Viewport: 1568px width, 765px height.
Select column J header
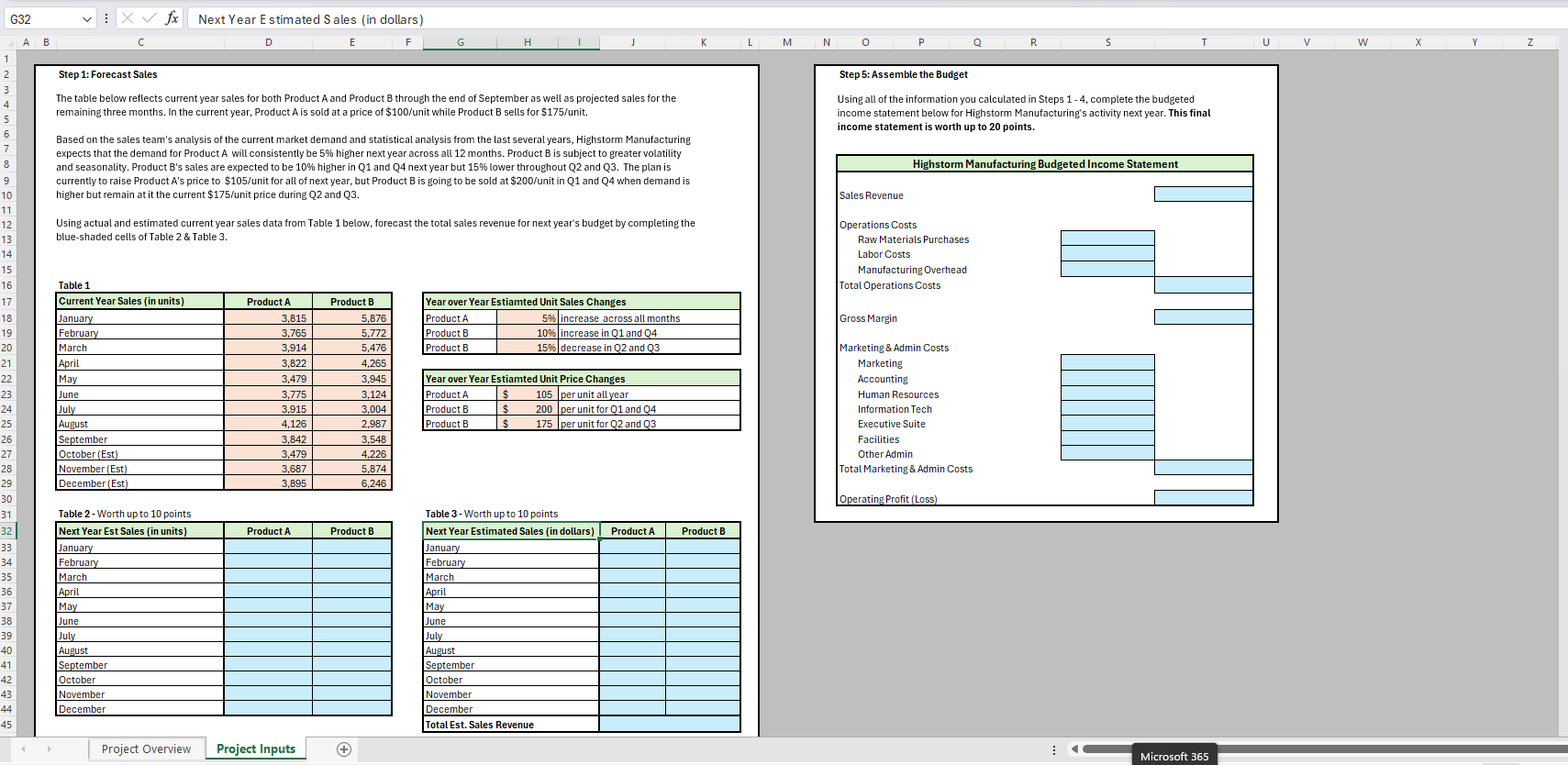click(x=633, y=42)
